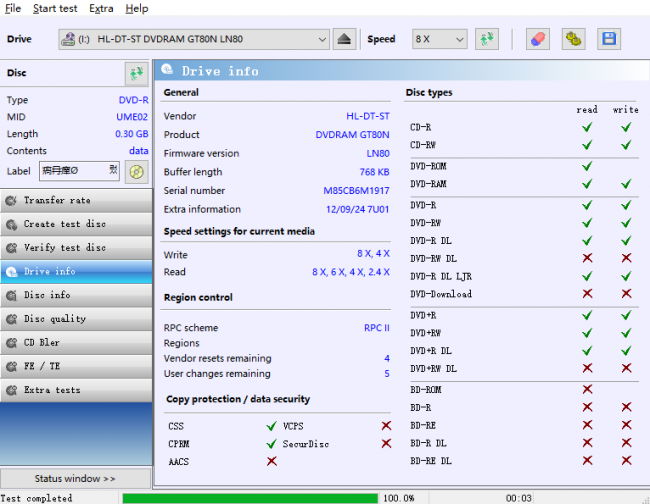
Task: Select the CD Bler tab
Action: (76, 343)
